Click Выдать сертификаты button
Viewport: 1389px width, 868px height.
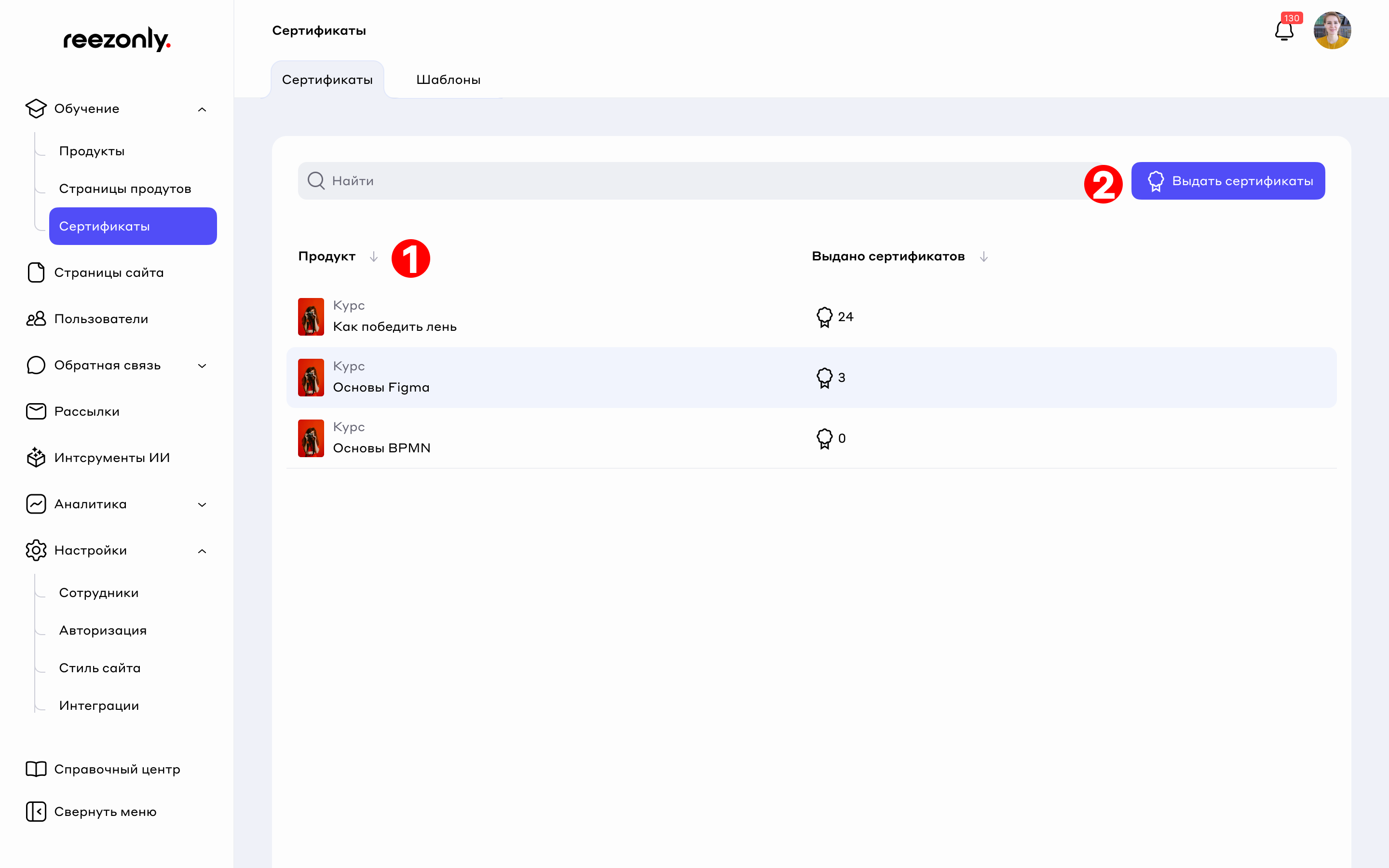pyautogui.click(x=1228, y=181)
